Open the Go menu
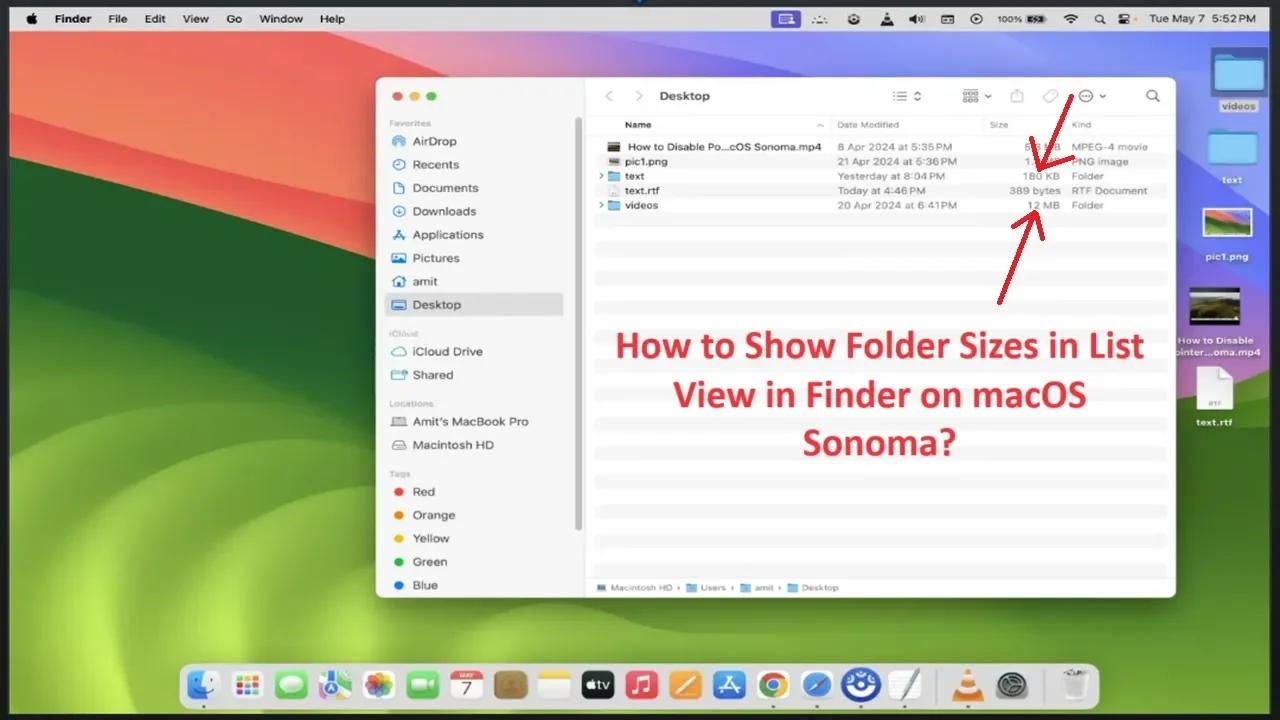This screenshot has height=720, width=1280. (x=234, y=19)
